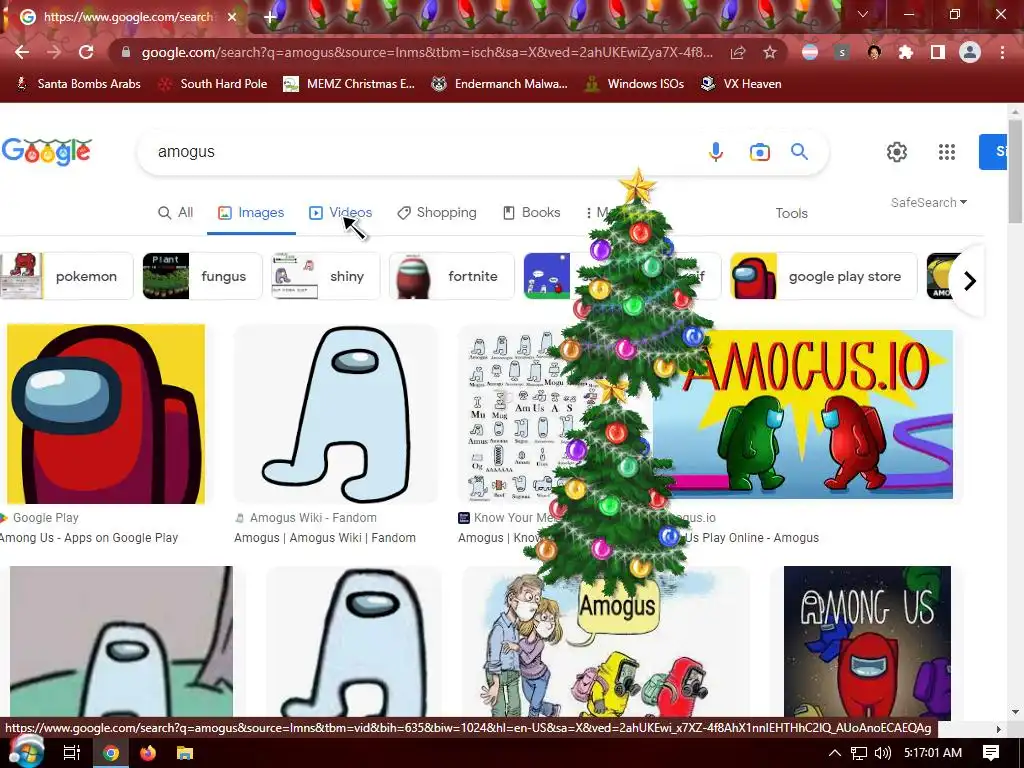Open the tab search dropdown arrow
1024x768 pixels.
pos(863,14)
